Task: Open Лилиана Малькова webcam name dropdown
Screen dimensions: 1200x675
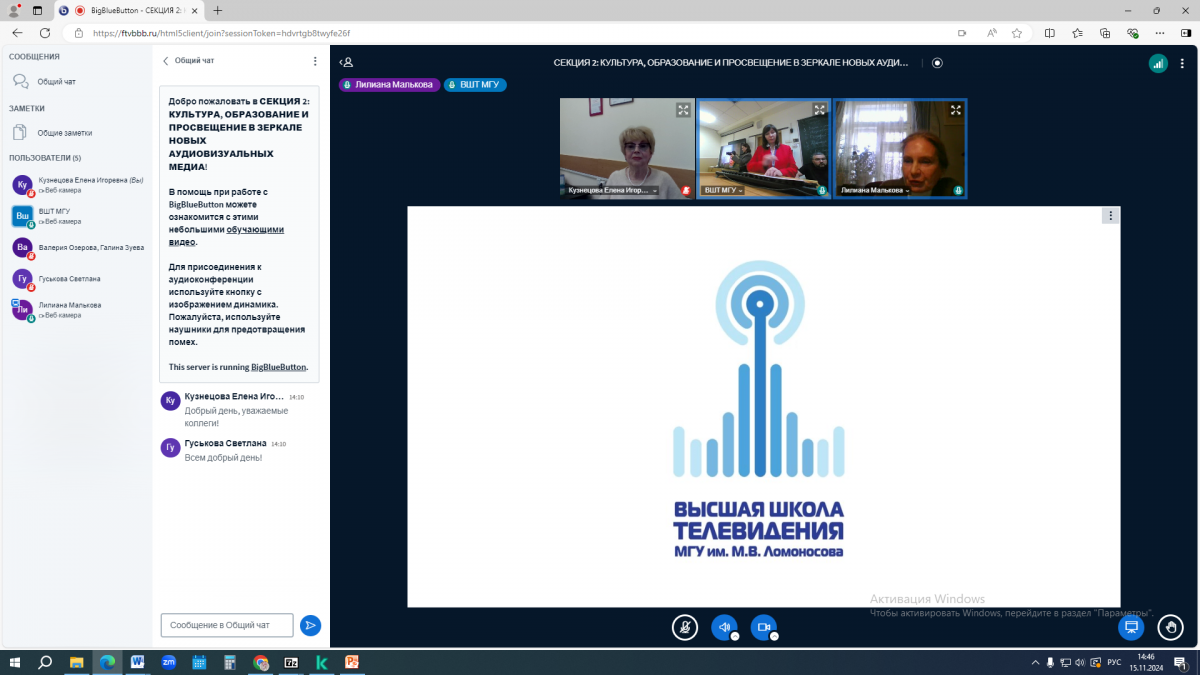Action: tap(875, 190)
